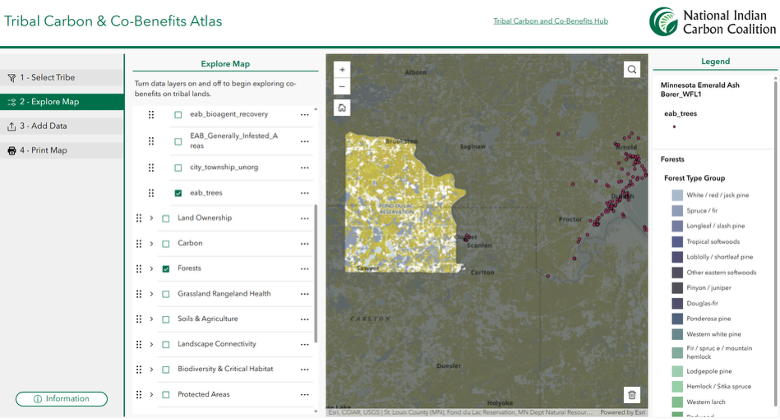
Task: Expand the Carbon layer group
Action: [152, 243]
